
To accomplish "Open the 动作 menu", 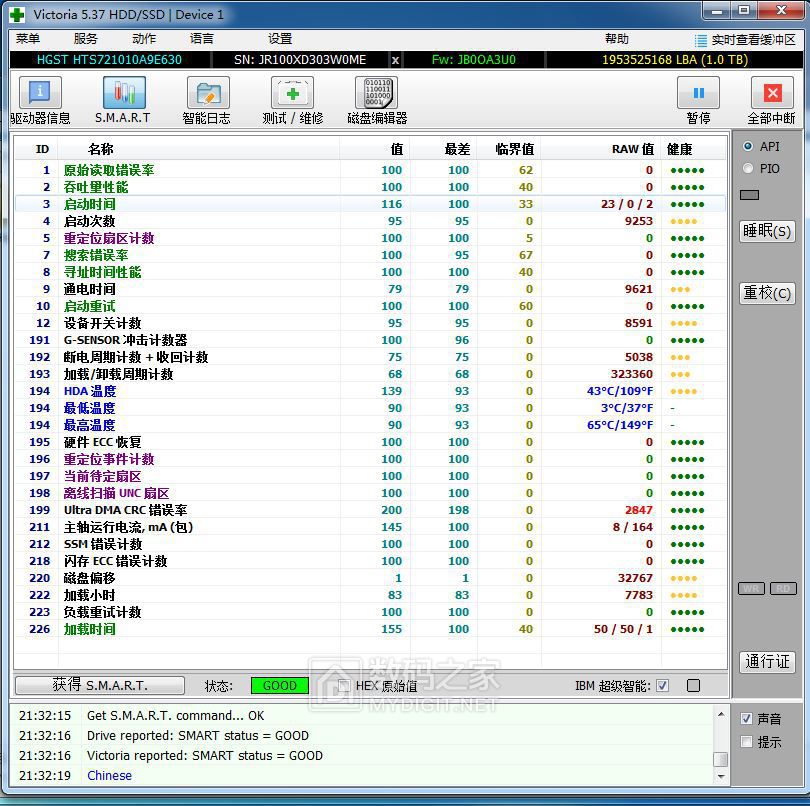I will point(144,39).
